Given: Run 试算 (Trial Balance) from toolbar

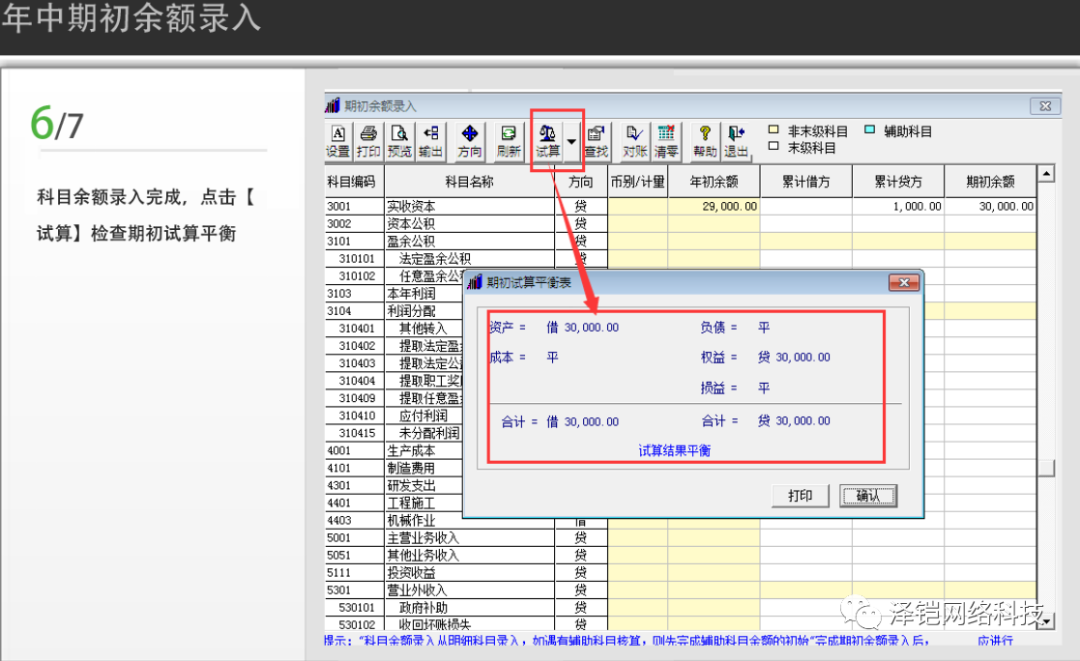Looking at the screenshot, I should (547, 141).
